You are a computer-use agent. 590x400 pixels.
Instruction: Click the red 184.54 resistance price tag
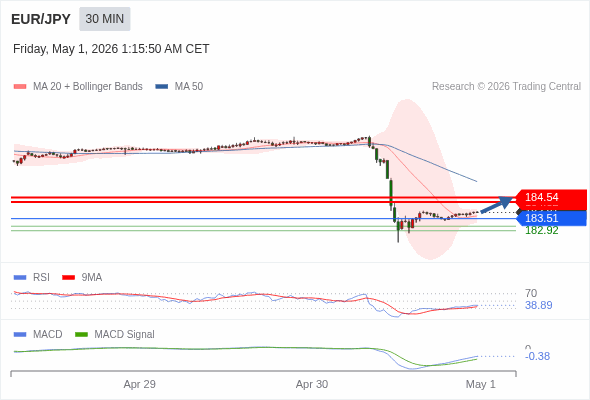(551, 198)
